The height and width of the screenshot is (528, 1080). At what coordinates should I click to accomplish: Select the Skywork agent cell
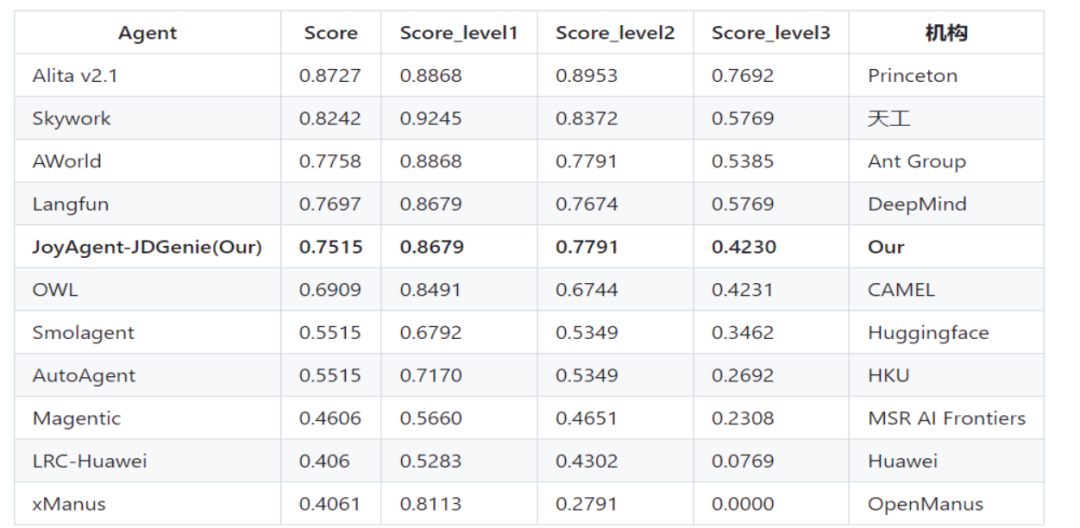coord(147,118)
